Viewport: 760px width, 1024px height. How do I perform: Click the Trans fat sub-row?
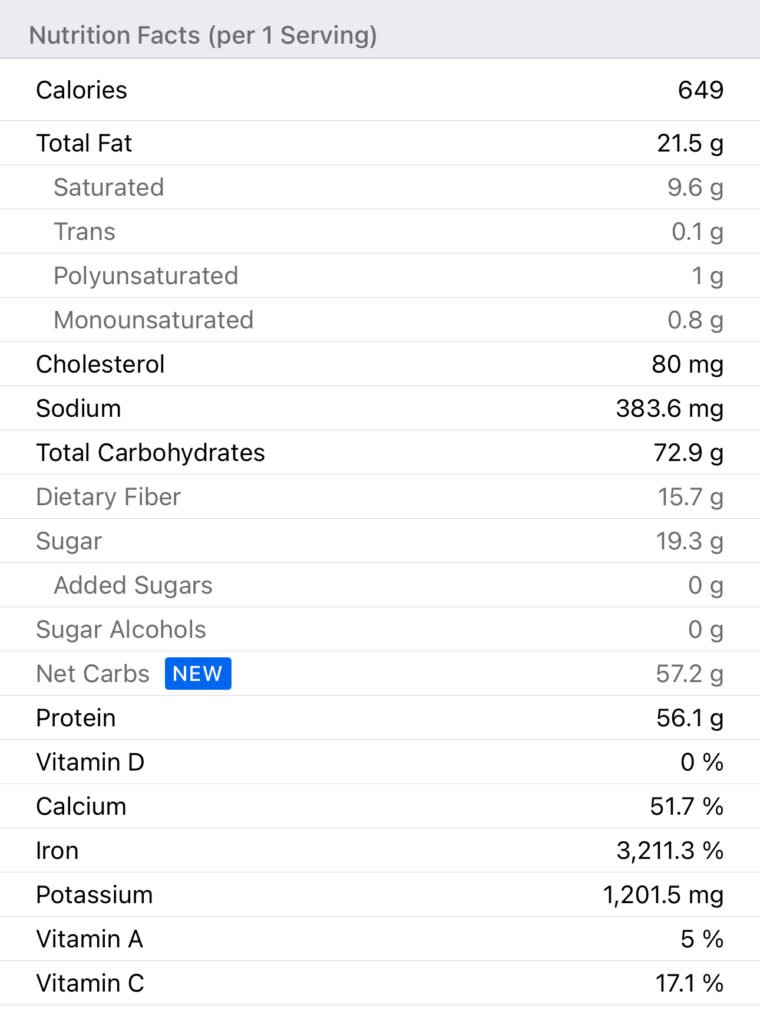tap(85, 231)
